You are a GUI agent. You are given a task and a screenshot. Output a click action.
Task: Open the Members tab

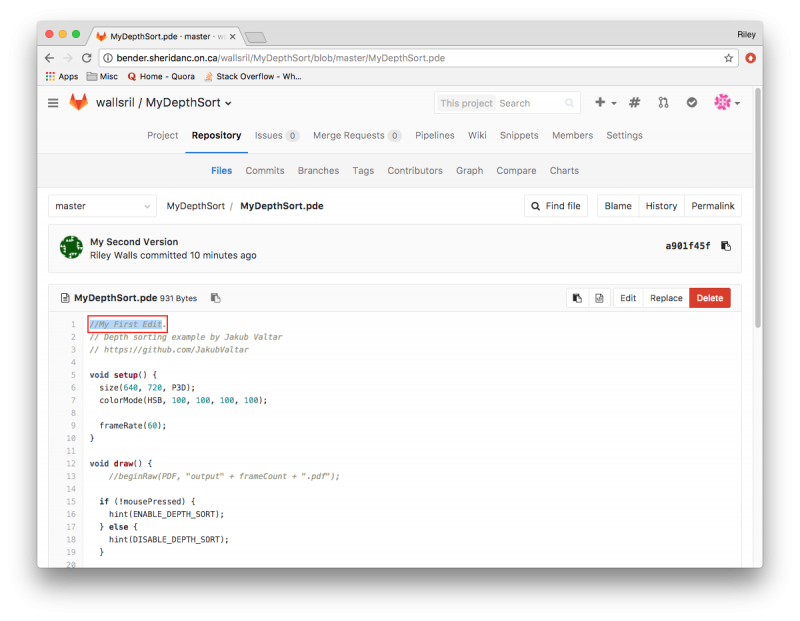click(x=572, y=136)
